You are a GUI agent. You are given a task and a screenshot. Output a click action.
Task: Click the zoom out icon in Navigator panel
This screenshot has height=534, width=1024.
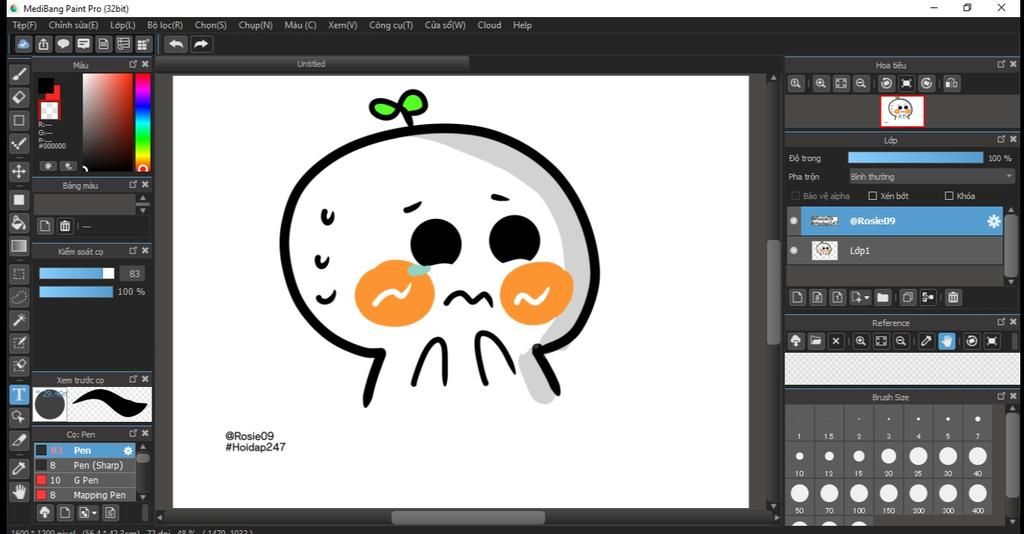click(x=861, y=84)
